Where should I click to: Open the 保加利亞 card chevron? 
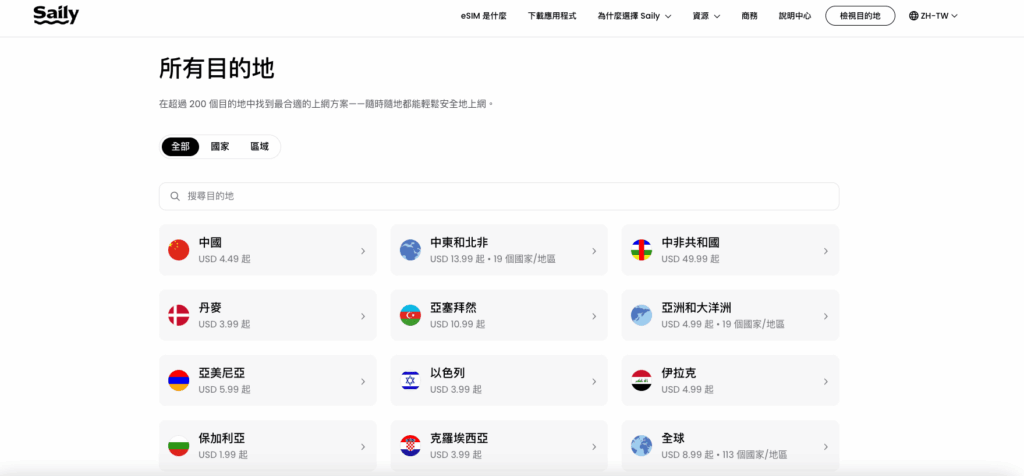(363, 447)
